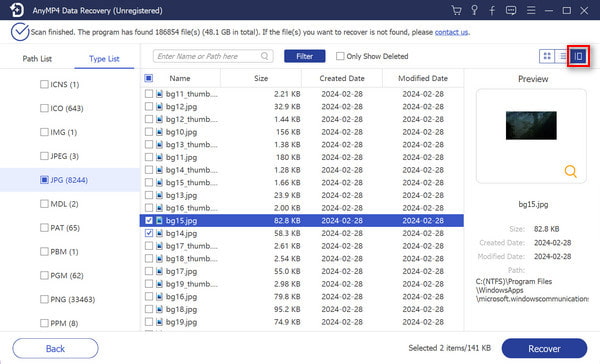Image resolution: width=600 pixels, height=364 pixels.
Task: Uncheck the bg14.jpg file checkbox
Action: pos(149,233)
